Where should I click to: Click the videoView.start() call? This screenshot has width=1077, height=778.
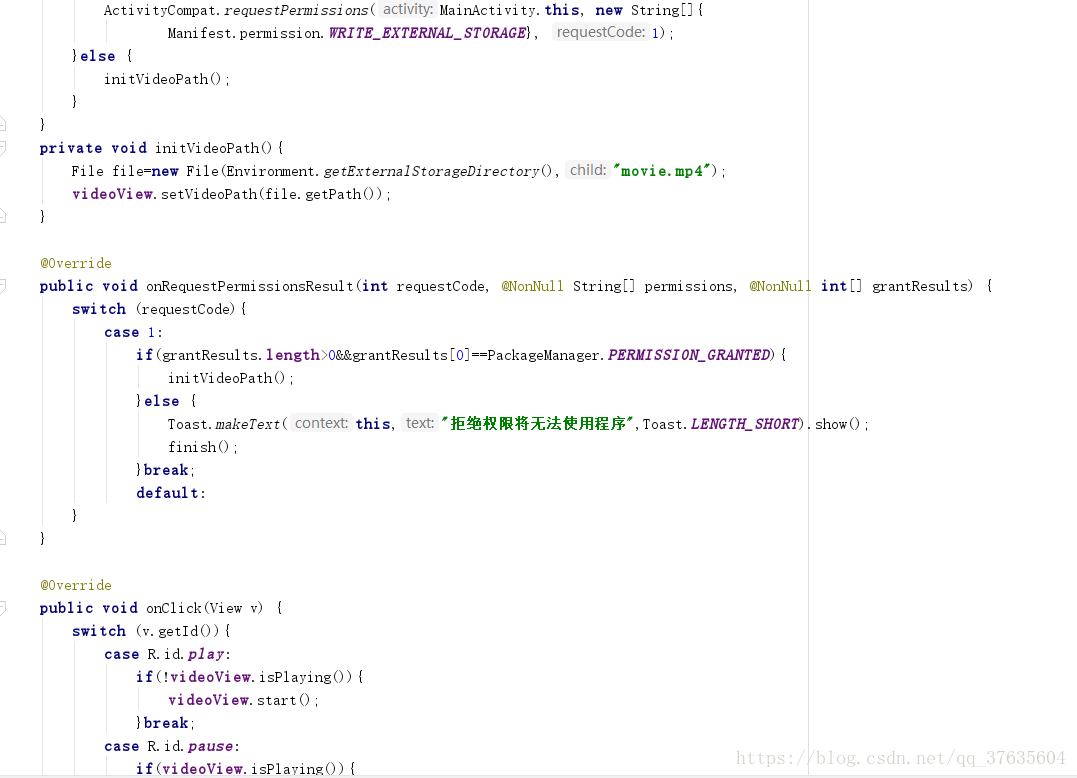[239, 700]
